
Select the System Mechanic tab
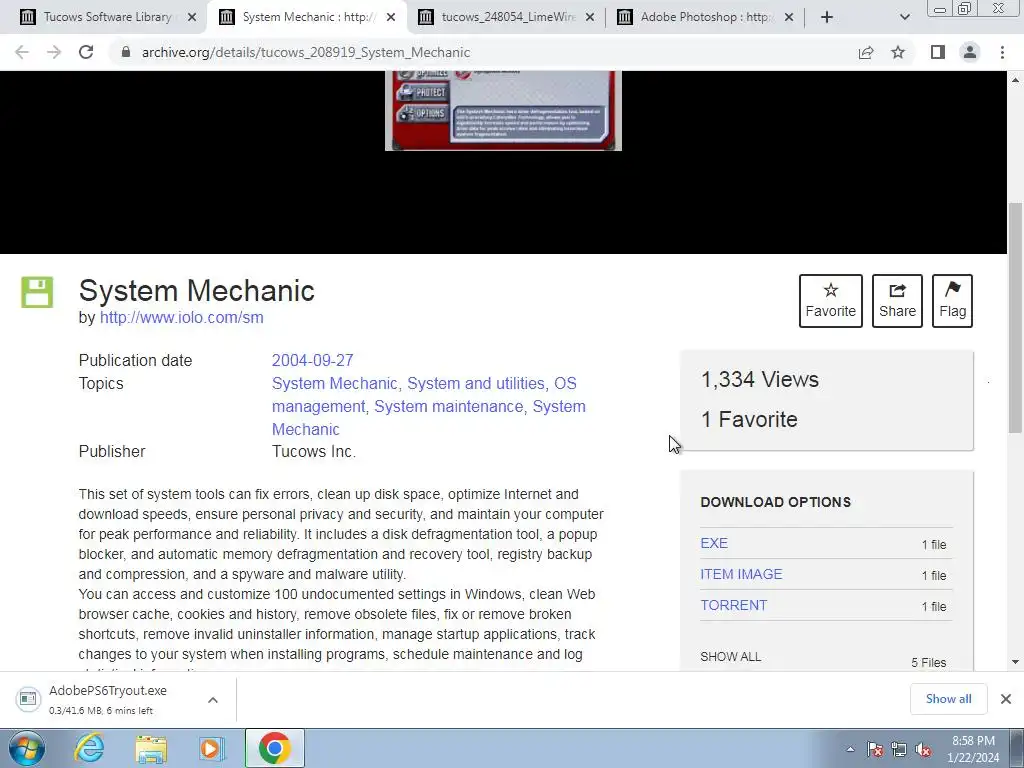[309, 17]
